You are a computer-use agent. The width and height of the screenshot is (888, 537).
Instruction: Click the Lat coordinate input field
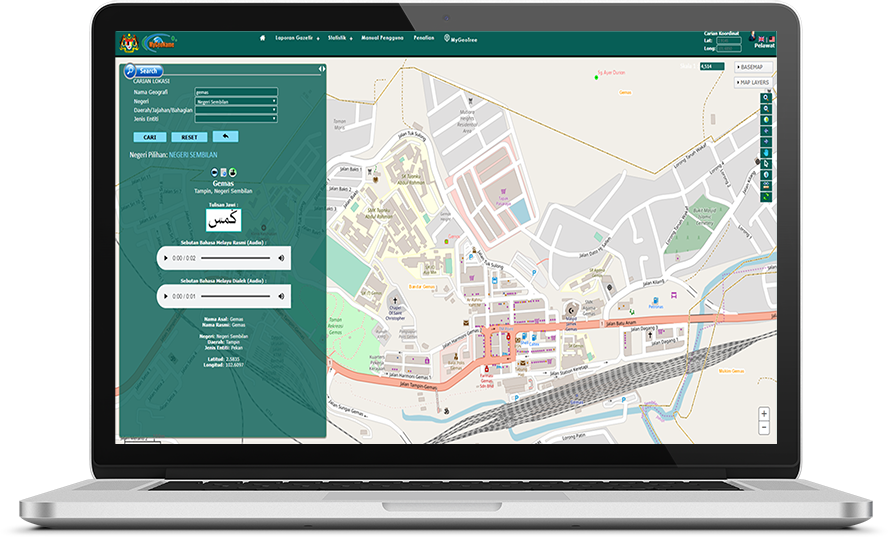pos(728,41)
